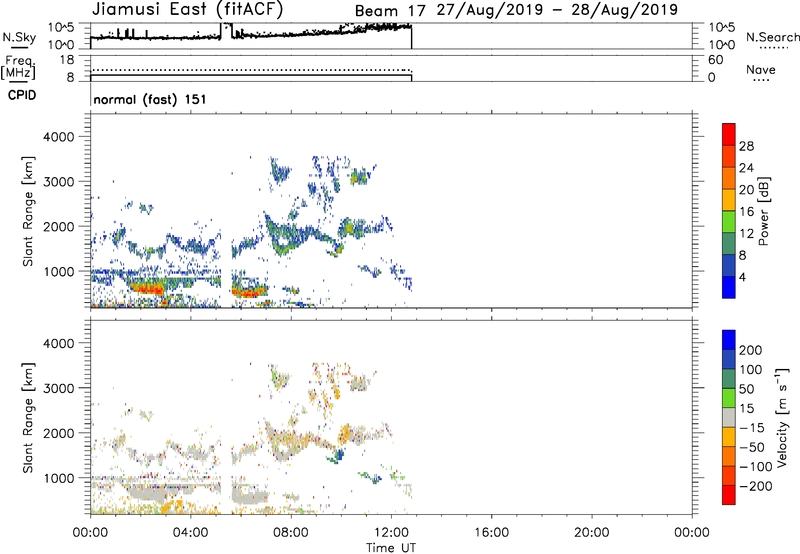Image resolution: width=800 pixels, height=554 pixels.
Task: Click the '4000' tick on the power panel
Action: coord(59,137)
